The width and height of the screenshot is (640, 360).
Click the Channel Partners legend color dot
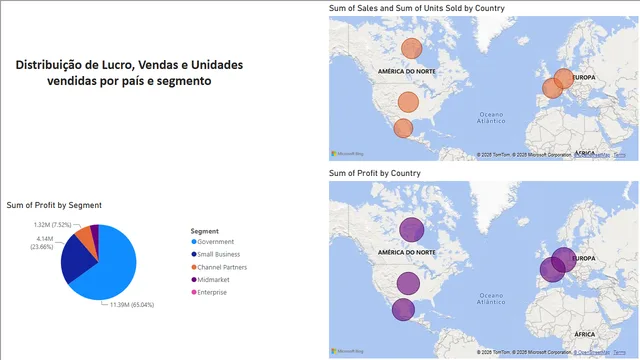click(194, 267)
